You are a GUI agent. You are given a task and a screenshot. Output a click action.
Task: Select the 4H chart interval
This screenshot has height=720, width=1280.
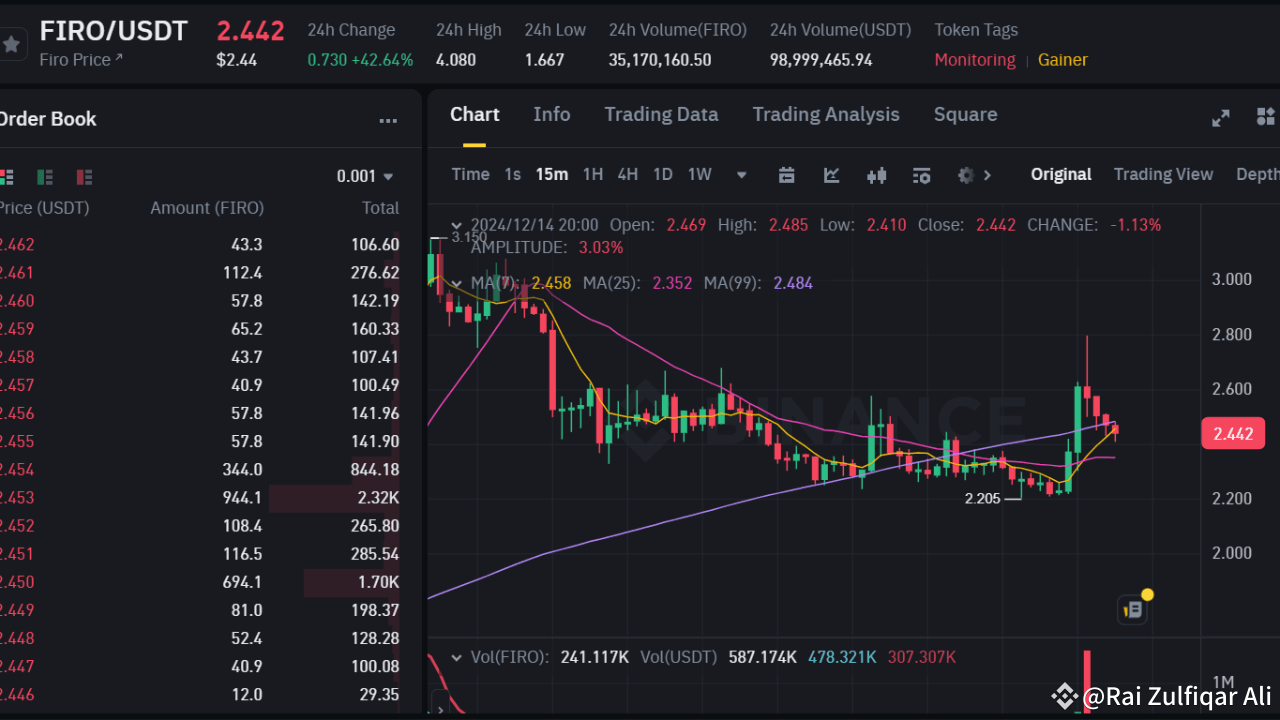(627, 174)
